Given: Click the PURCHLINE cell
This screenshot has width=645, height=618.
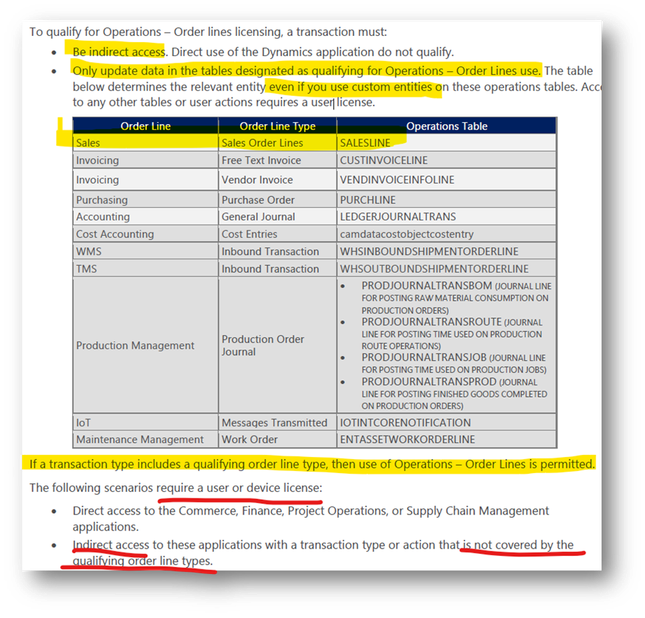Looking at the screenshot, I should coord(447,200).
